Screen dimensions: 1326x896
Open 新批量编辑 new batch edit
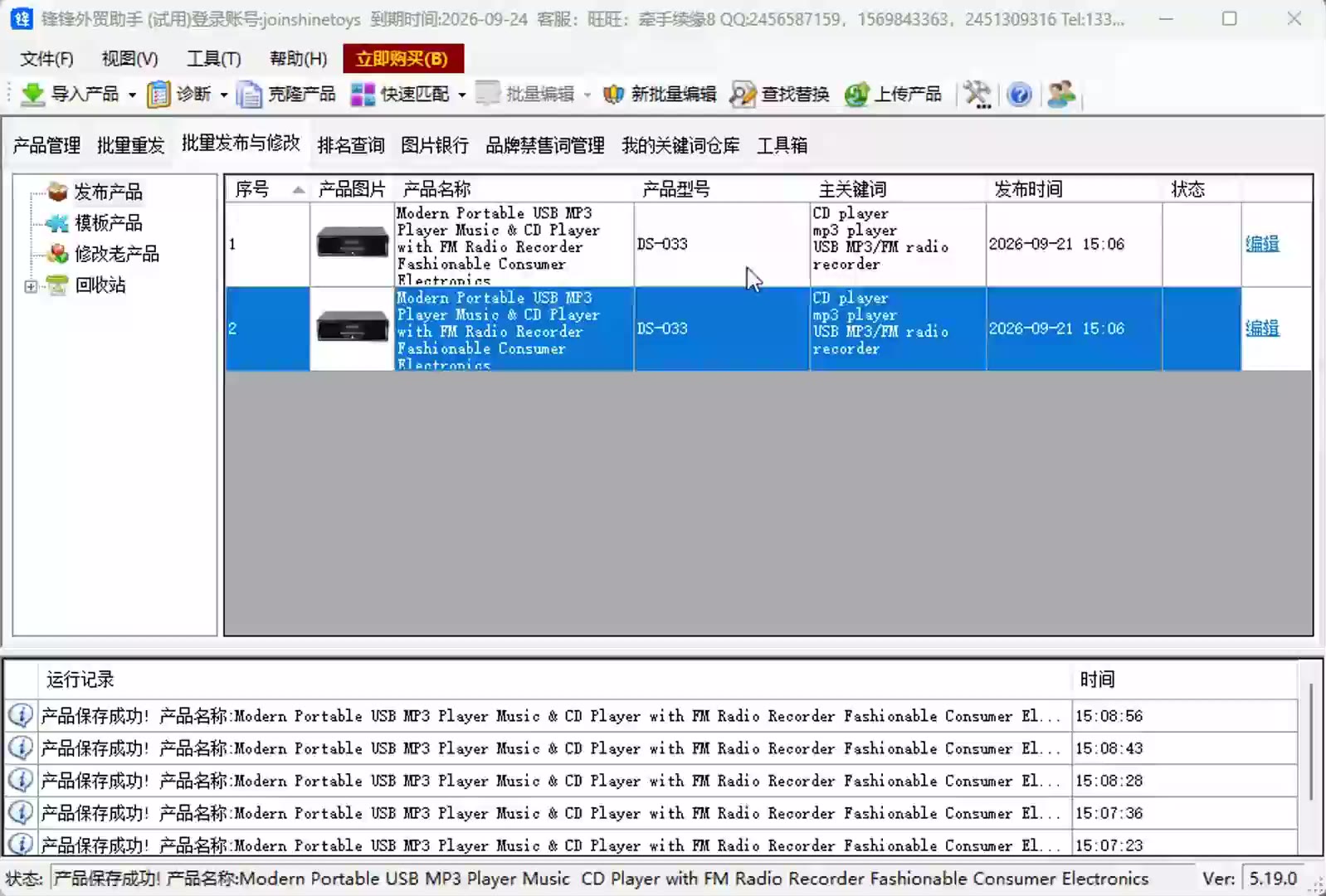660,94
